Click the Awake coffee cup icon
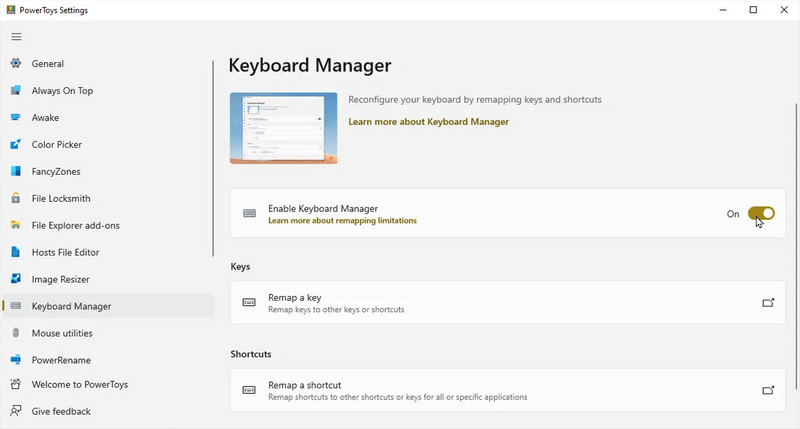The image size is (800, 429). pyautogui.click(x=16, y=117)
